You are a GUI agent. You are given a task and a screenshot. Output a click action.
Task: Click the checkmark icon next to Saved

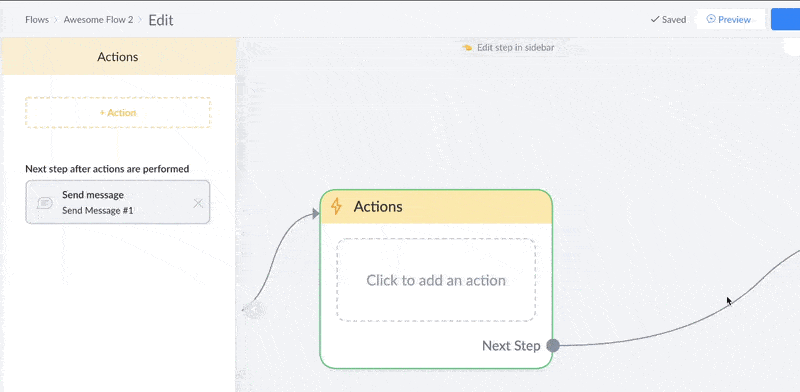(655, 19)
